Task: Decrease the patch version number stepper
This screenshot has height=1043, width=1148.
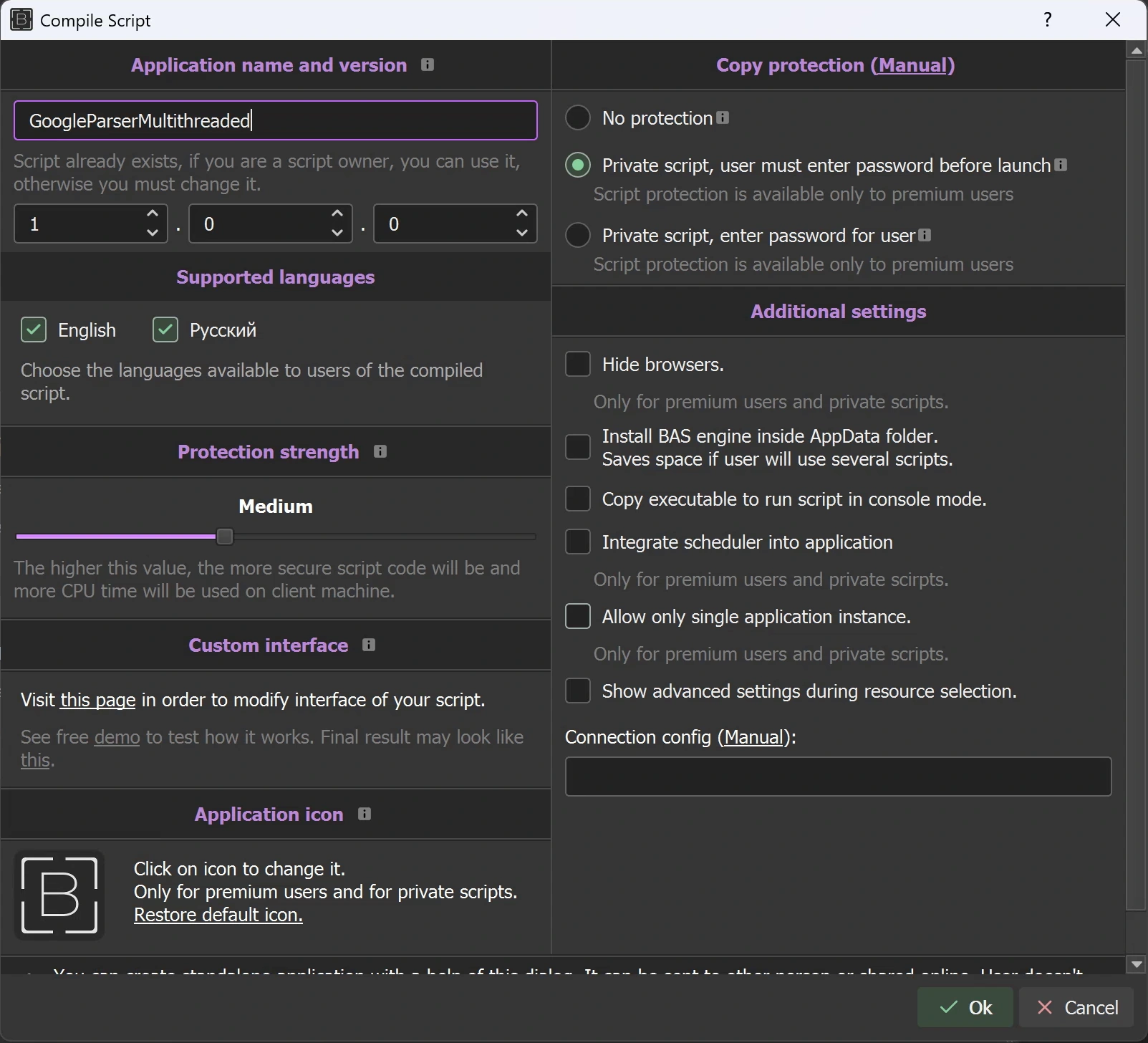Action: click(521, 233)
